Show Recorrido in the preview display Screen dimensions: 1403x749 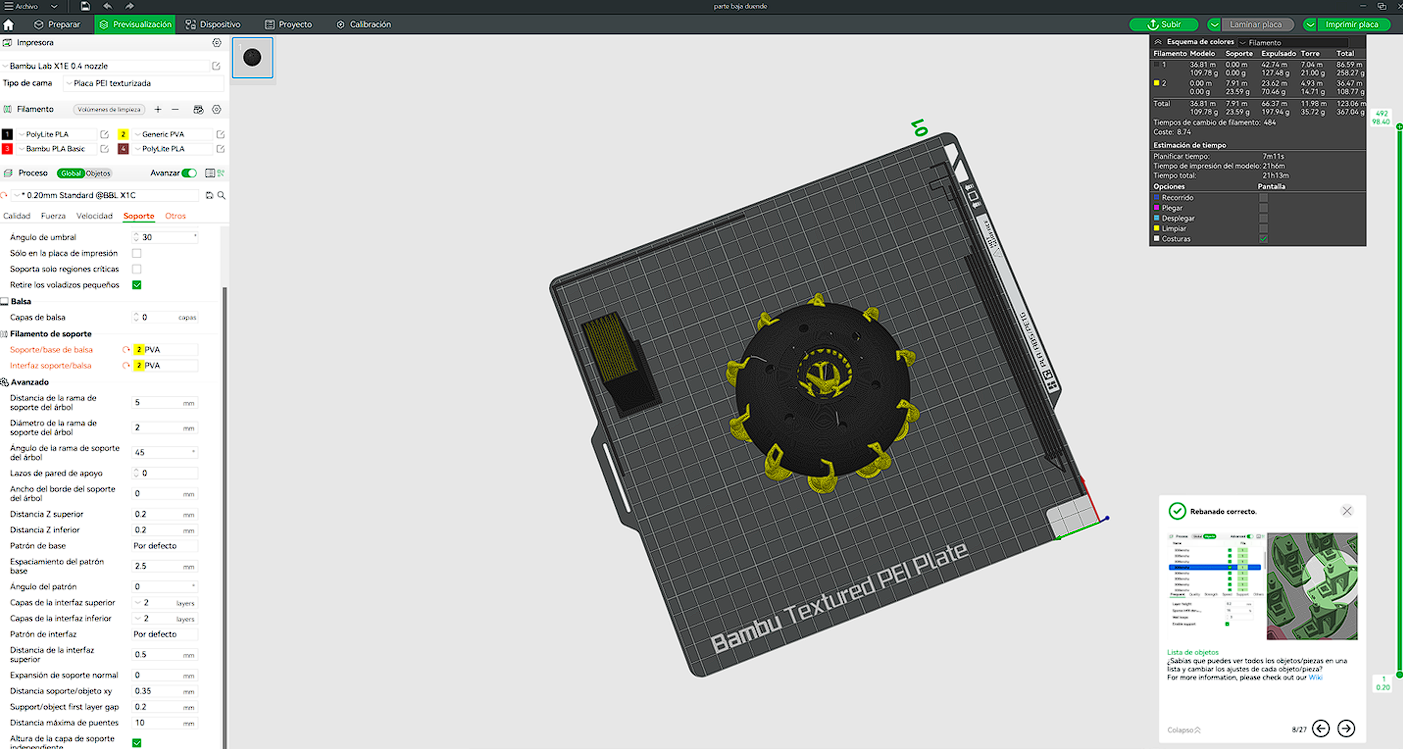click(x=1264, y=198)
